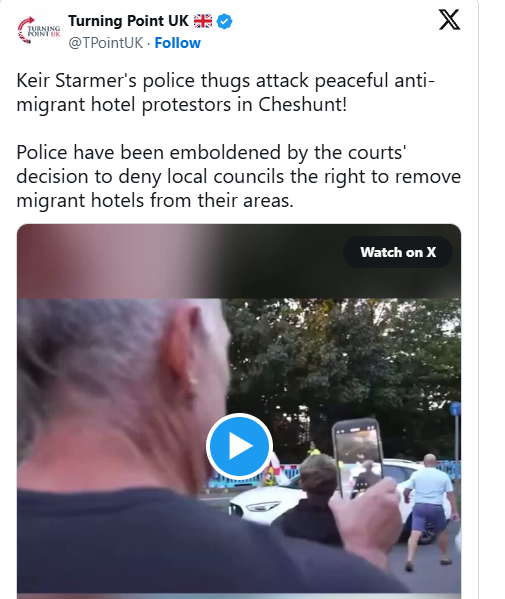Click the tweet sentence starting "Keir Starmer's"

click(225, 92)
